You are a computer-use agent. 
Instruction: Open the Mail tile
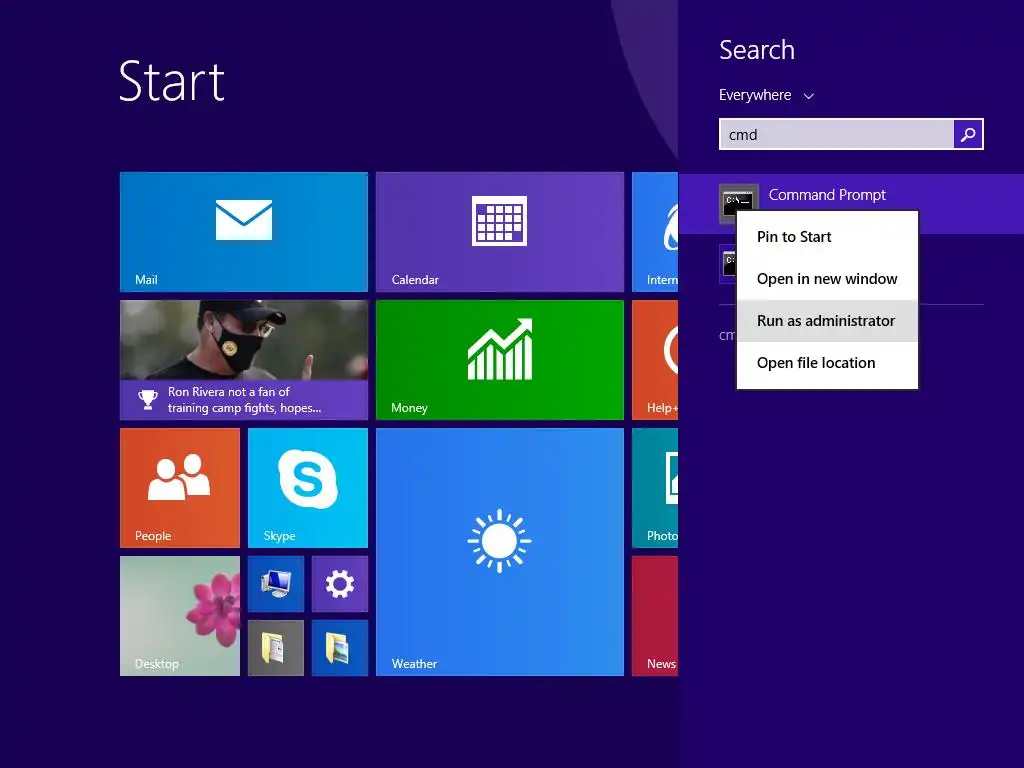tap(244, 232)
